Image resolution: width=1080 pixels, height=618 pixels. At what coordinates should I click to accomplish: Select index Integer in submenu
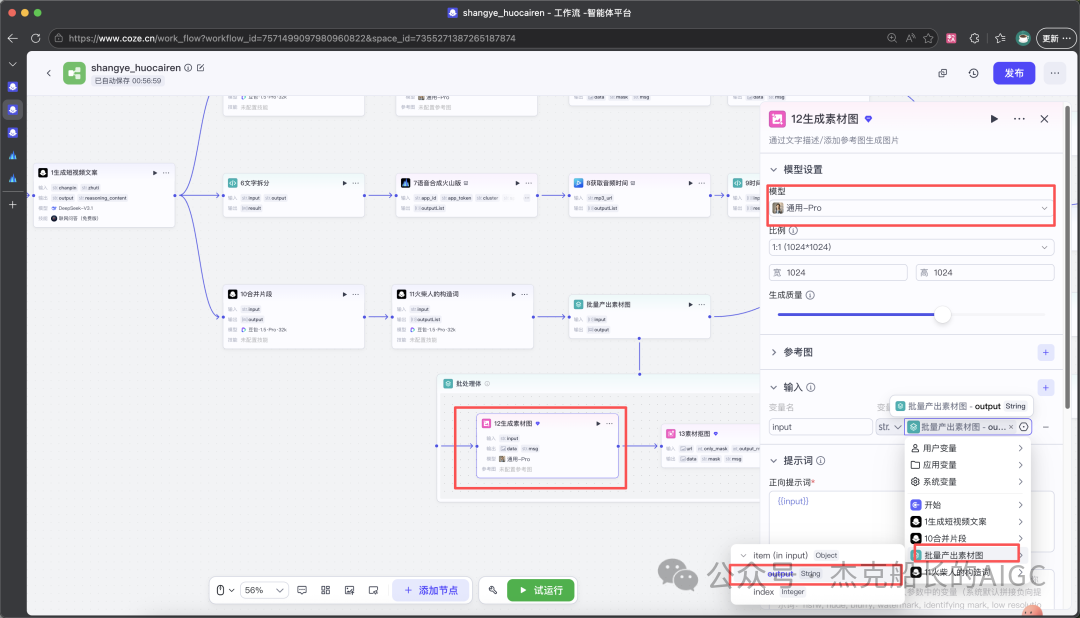tap(816, 592)
